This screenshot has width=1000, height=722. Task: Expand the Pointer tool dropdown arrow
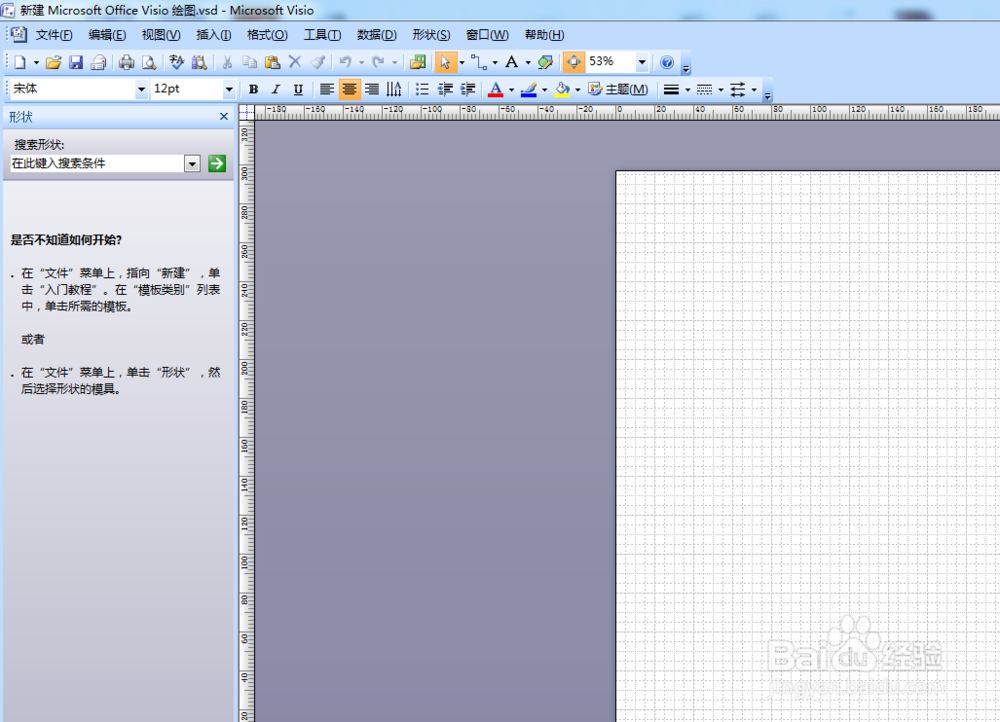coord(462,63)
